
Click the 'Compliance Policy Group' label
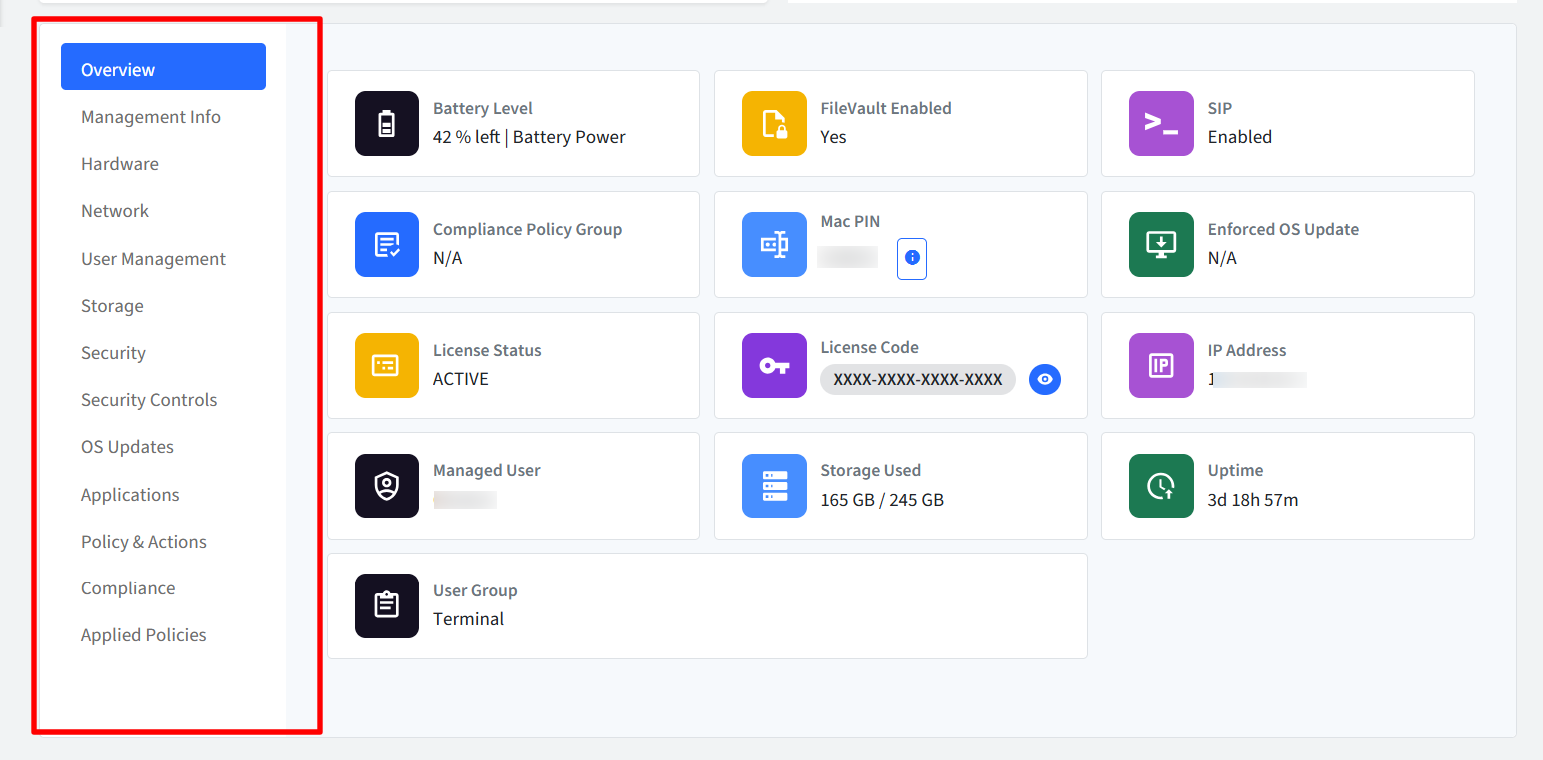coord(527,229)
